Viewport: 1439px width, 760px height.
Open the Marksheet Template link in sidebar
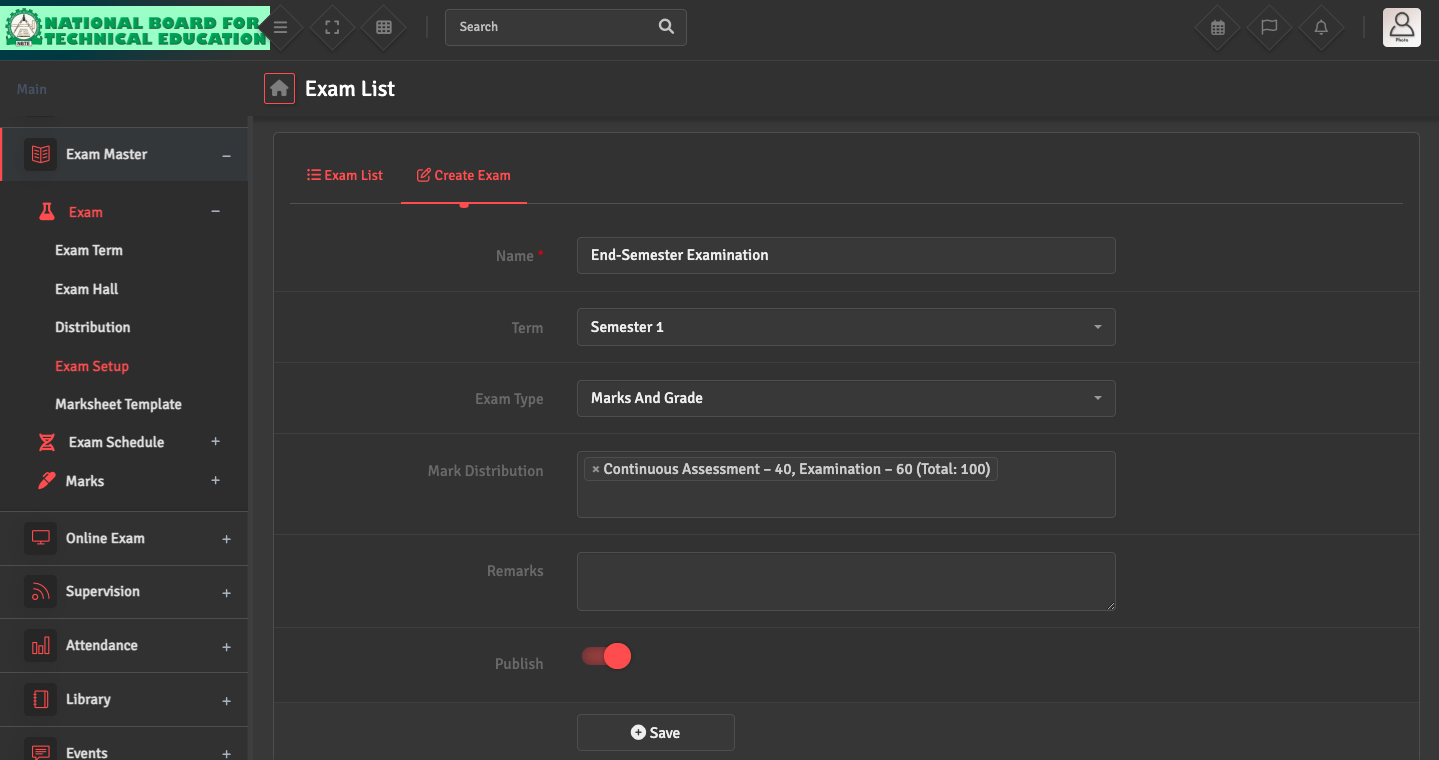click(x=118, y=404)
